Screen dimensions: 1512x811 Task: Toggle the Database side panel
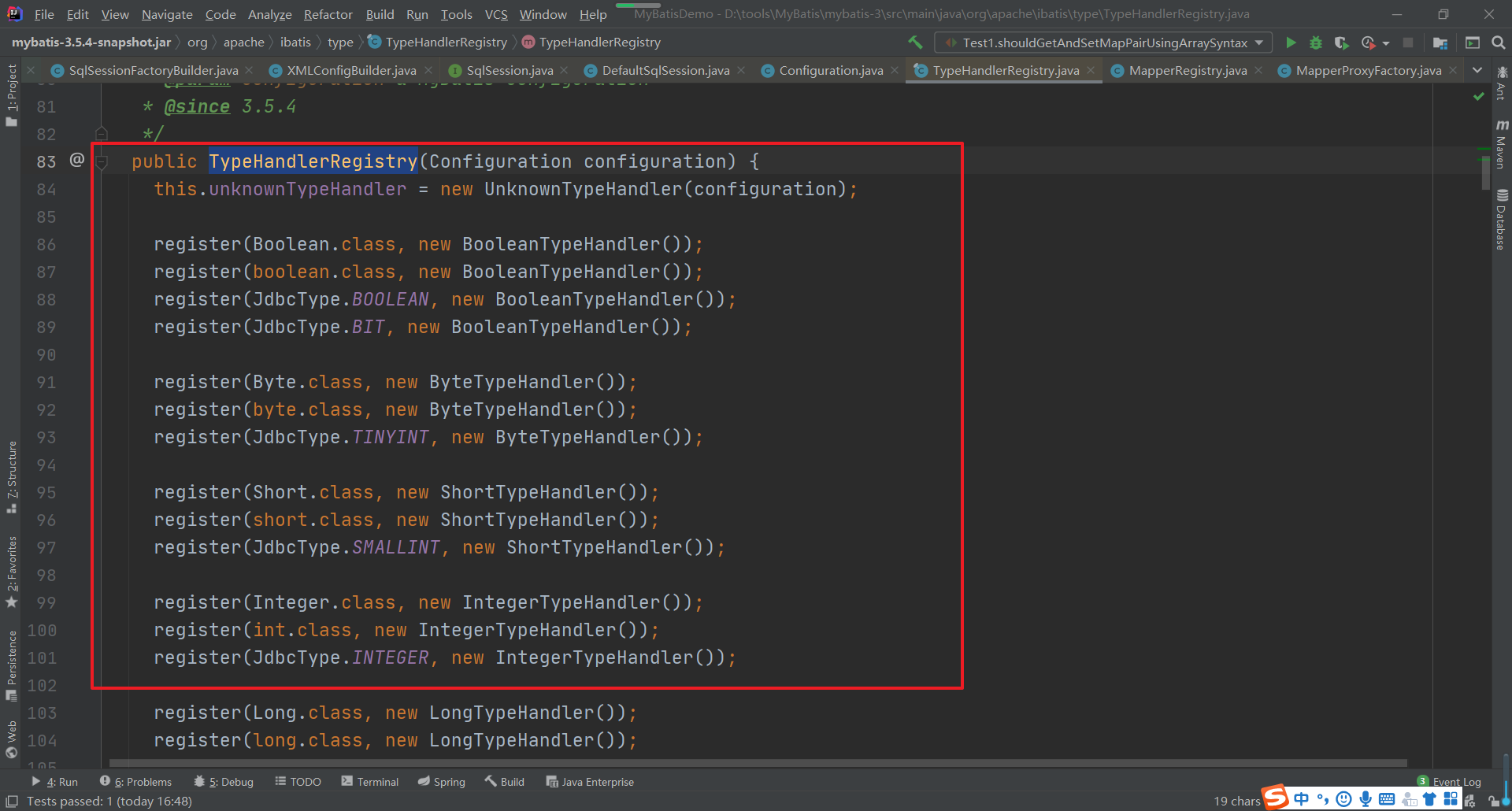pyautogui.click(x=1501, y=220)
